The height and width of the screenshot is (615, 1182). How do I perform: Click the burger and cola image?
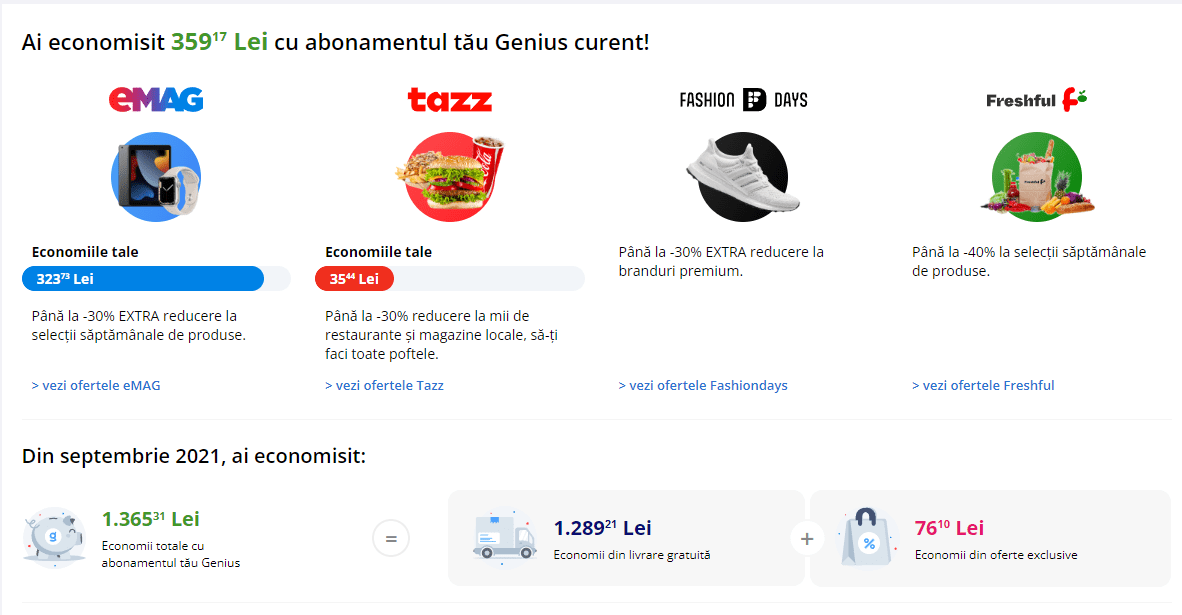449,177
